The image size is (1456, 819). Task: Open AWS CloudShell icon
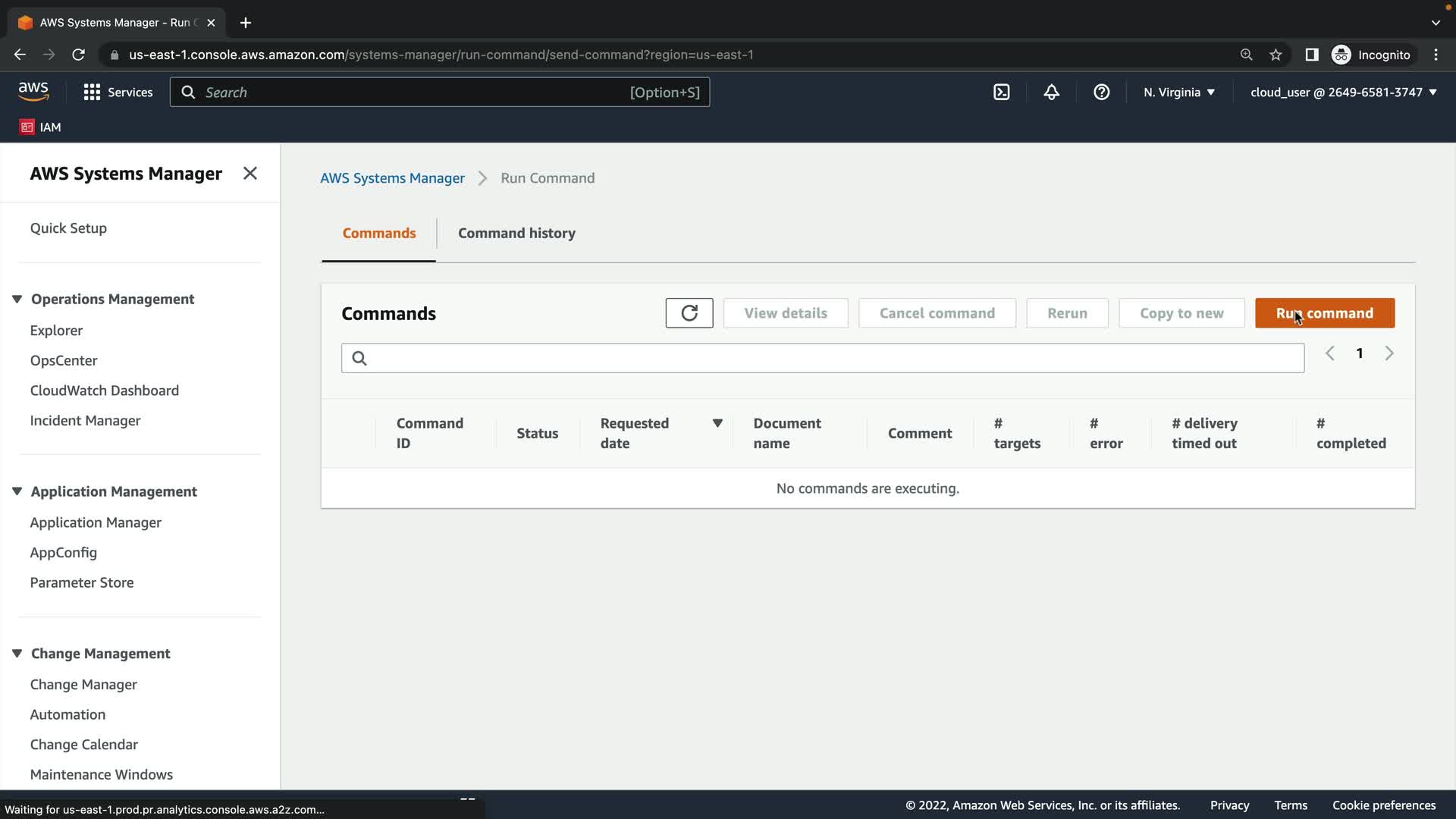[1001, 93]
